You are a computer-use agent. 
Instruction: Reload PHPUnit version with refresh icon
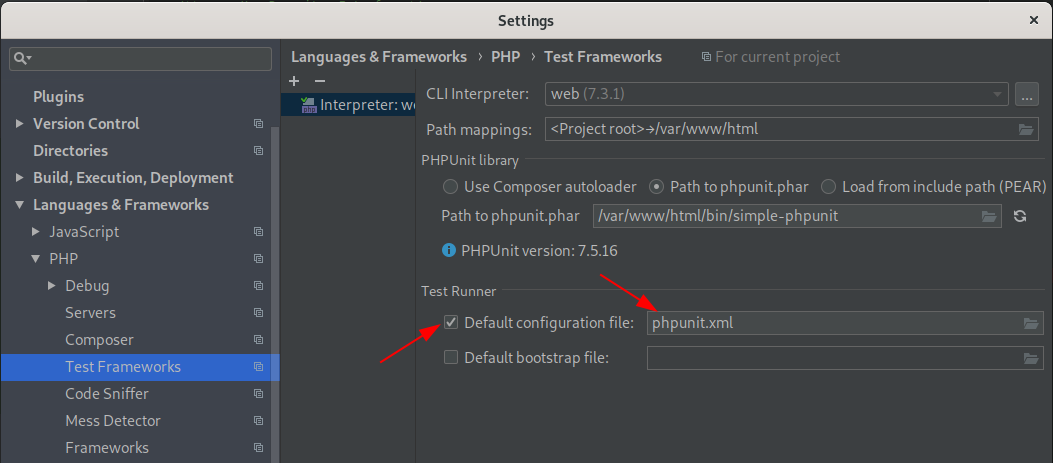tap(1020, 216)
